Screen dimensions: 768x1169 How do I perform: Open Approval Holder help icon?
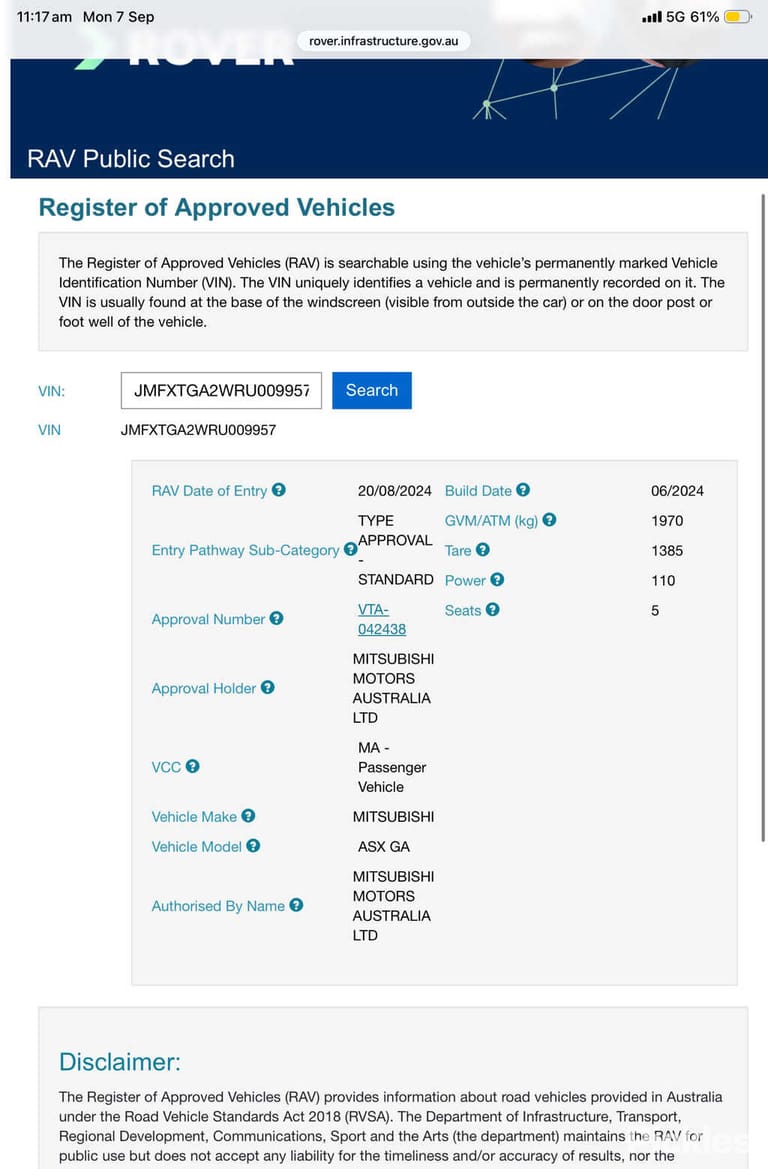coord(268,687)
